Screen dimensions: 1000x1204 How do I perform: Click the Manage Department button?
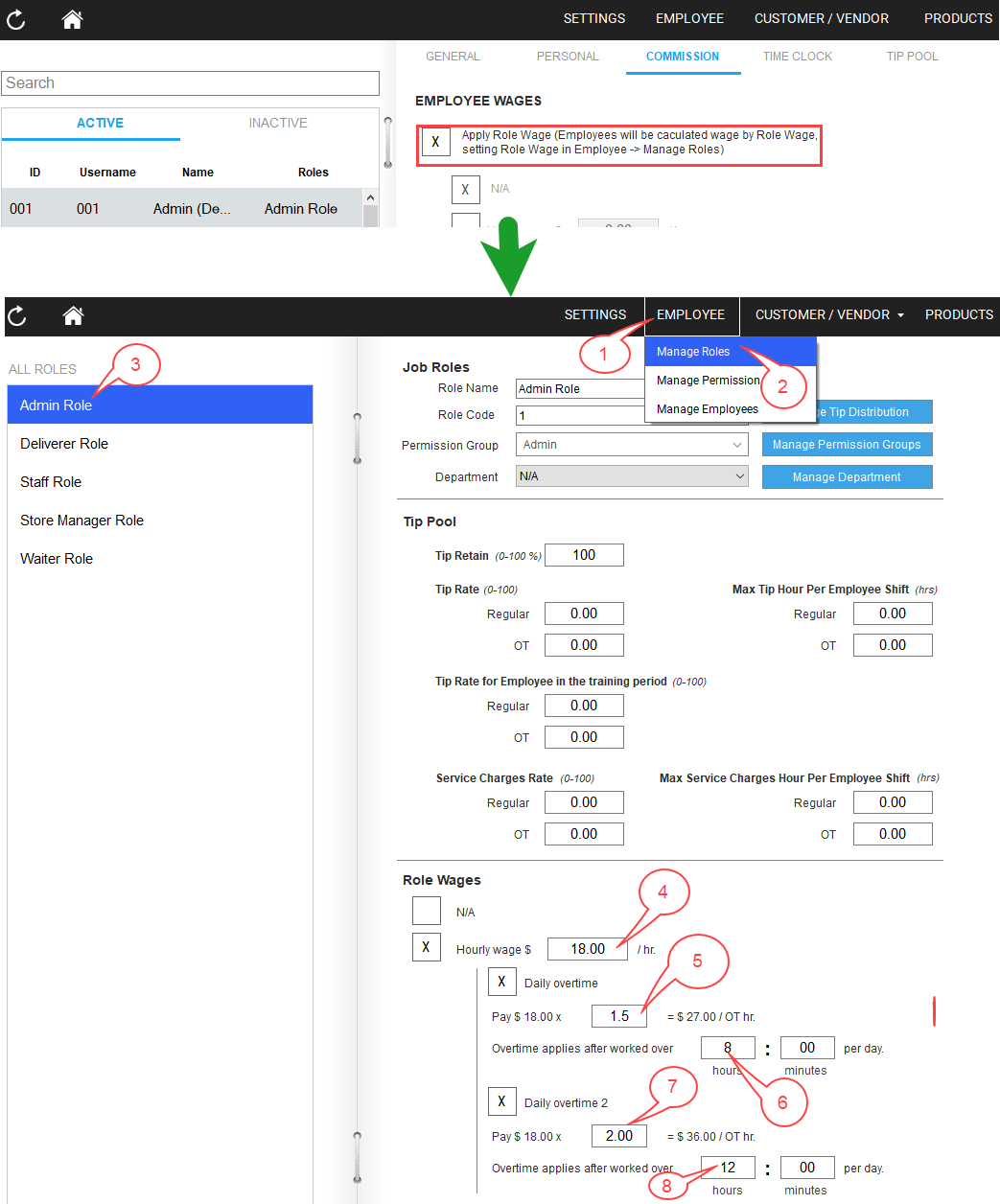click(847, 476)
